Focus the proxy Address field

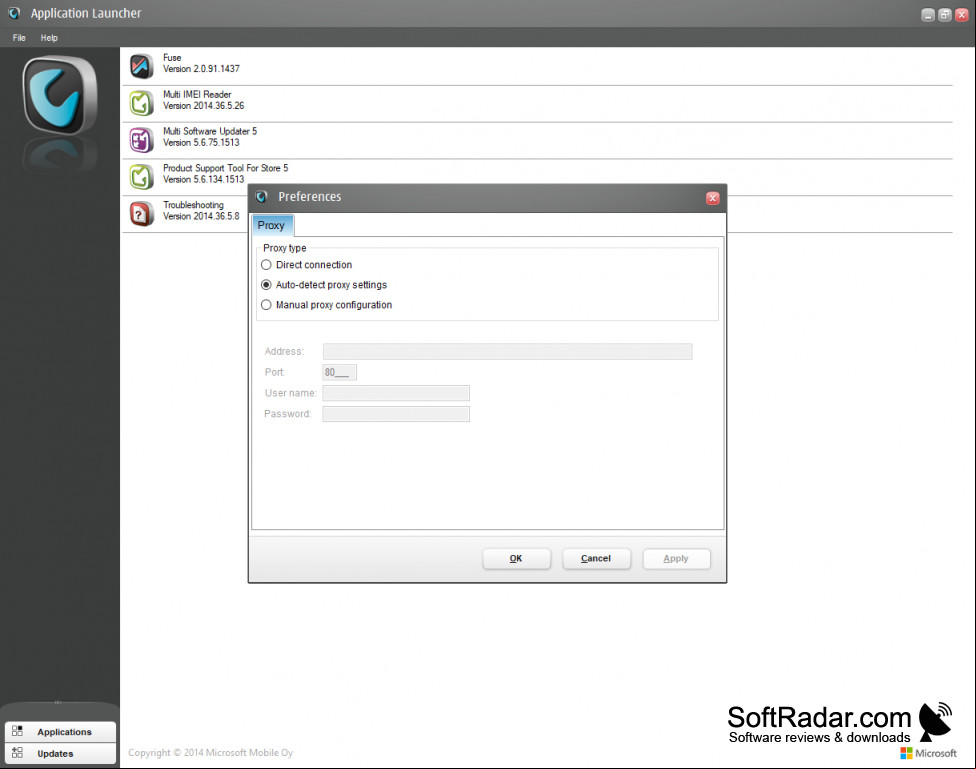tap(507, 351)
